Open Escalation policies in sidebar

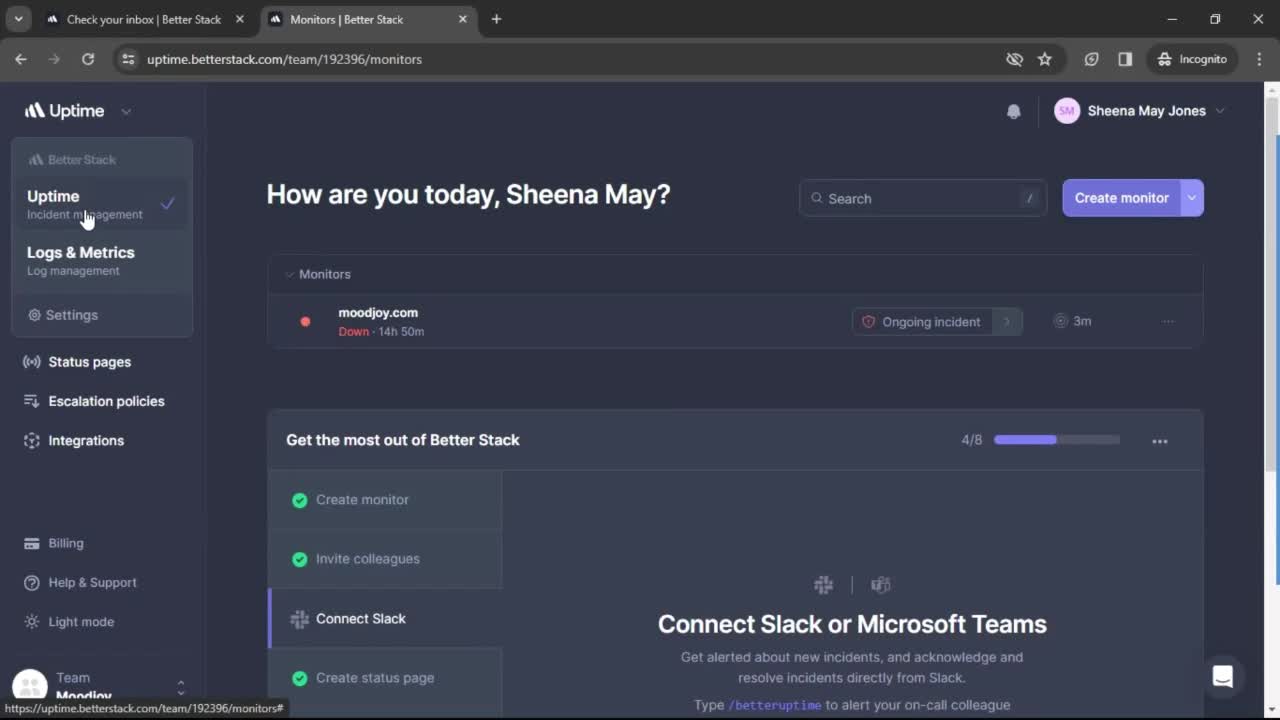[x=106, y=401]
